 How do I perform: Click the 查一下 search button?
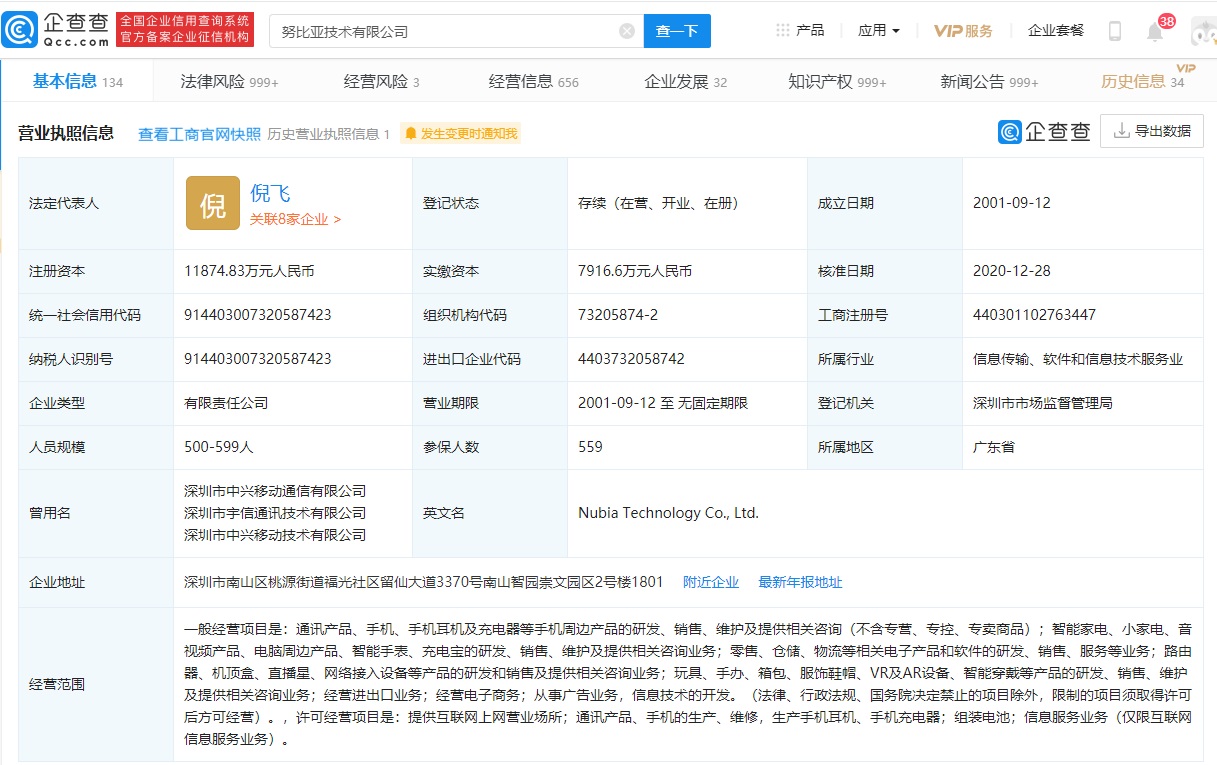(x=677, y=31)
